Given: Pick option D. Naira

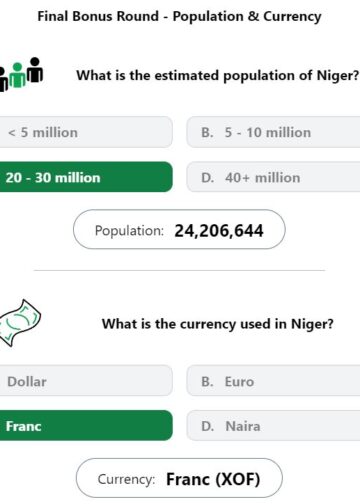Looking at the screenshot, I should click(x=273, y=426).
